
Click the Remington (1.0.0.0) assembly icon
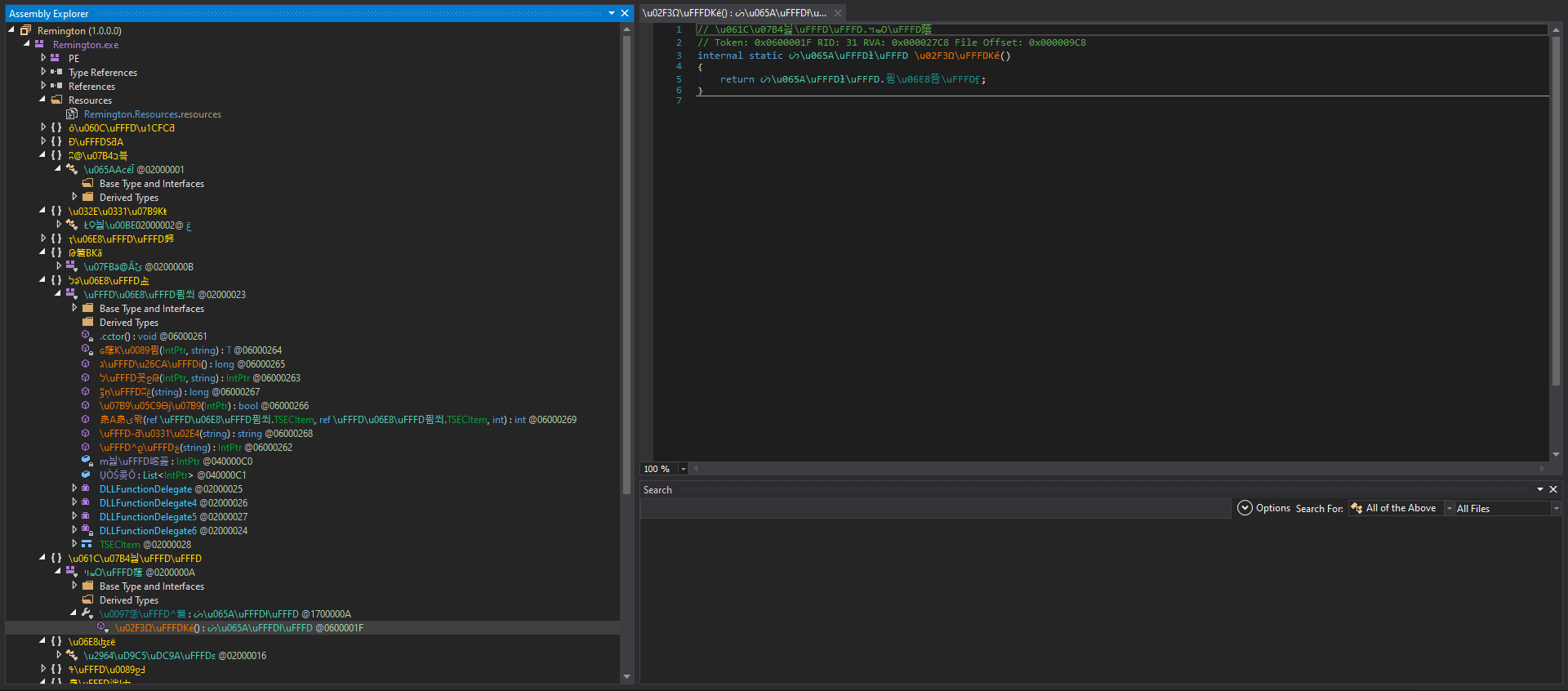pyautogui.click(x=25, y=31)
